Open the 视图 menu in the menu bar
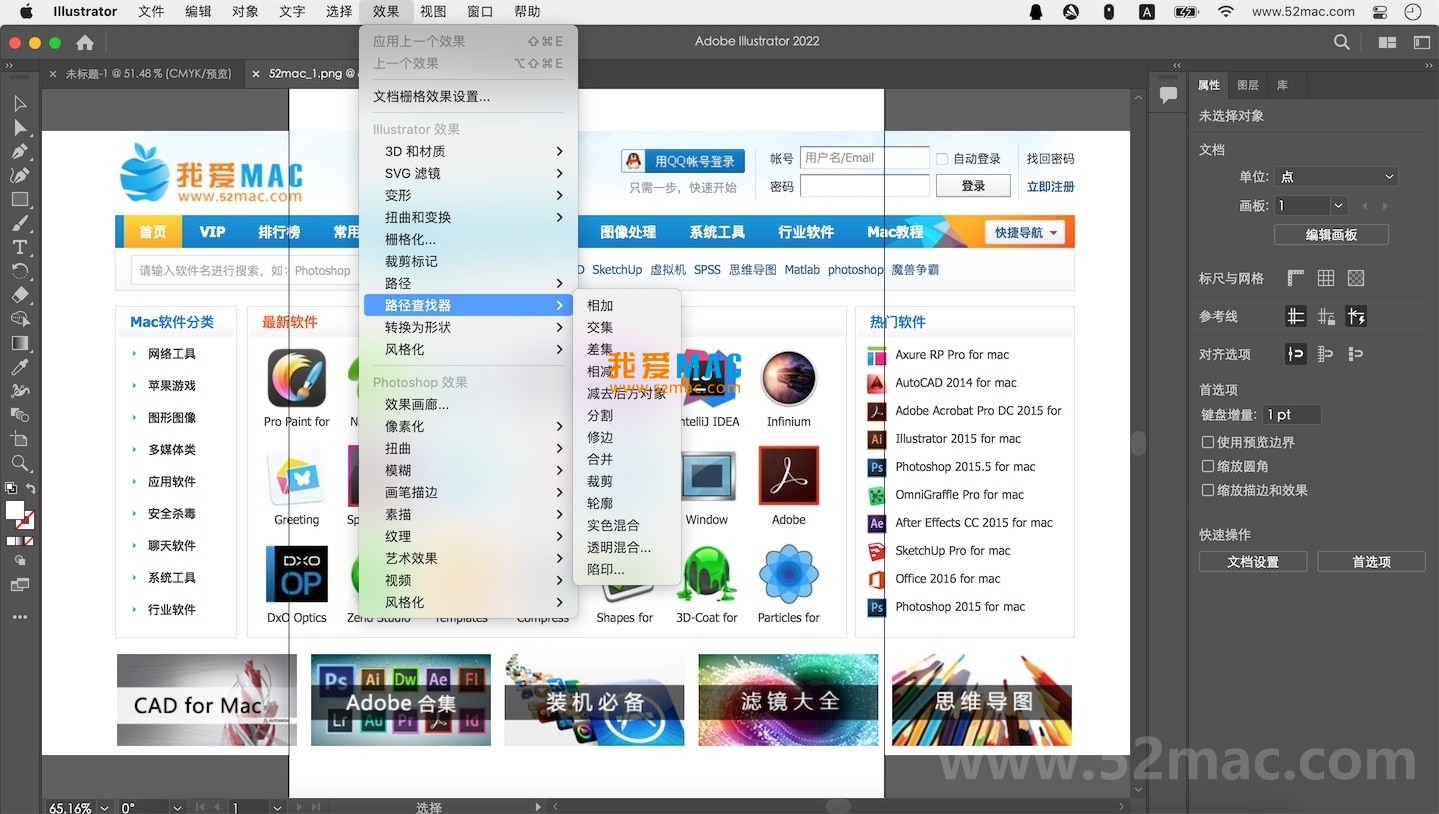This screenshot has width=1439, height=814. point(433,12)
